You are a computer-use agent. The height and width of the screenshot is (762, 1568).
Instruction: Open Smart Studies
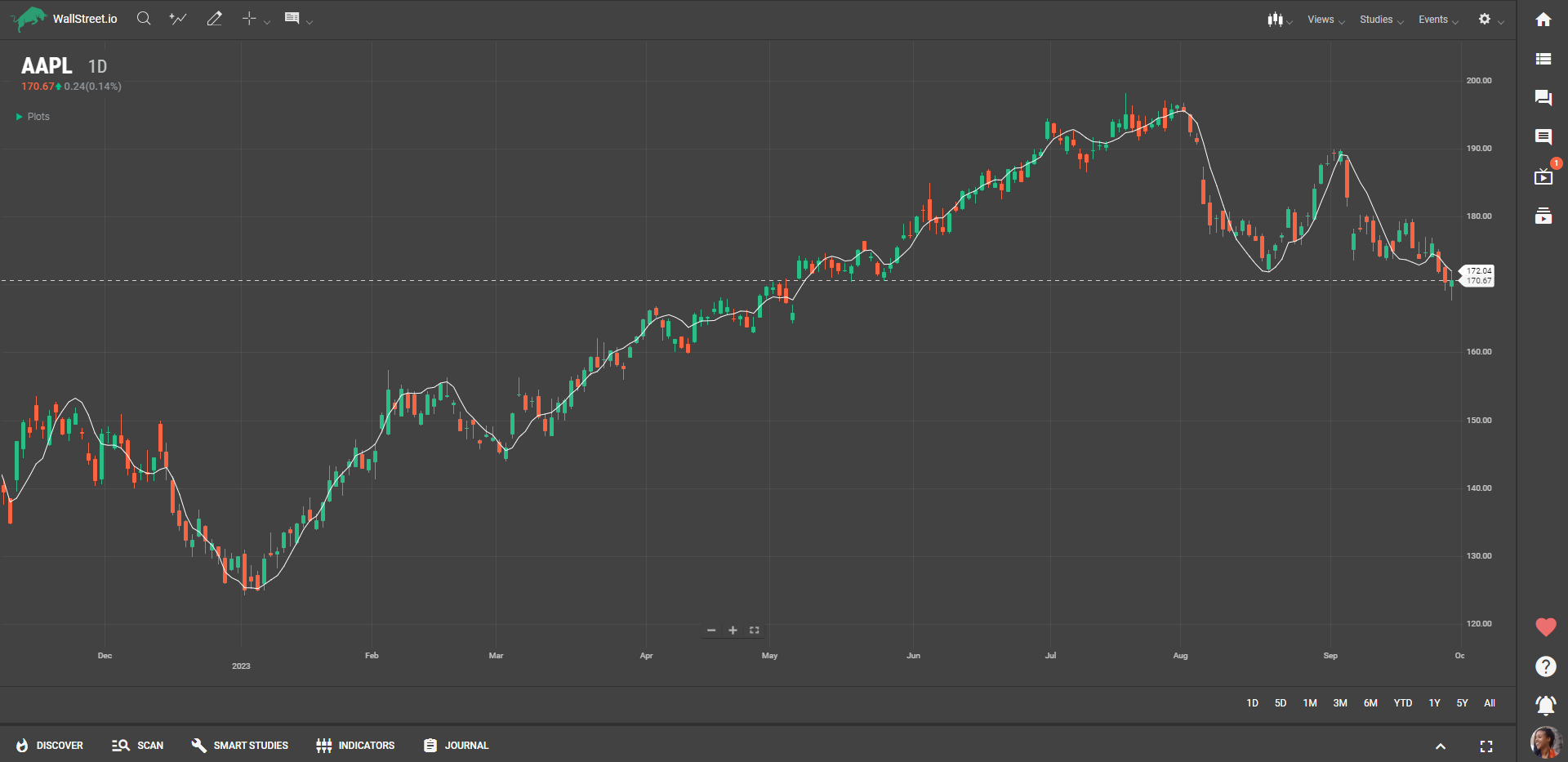click(x=239, y=746)
